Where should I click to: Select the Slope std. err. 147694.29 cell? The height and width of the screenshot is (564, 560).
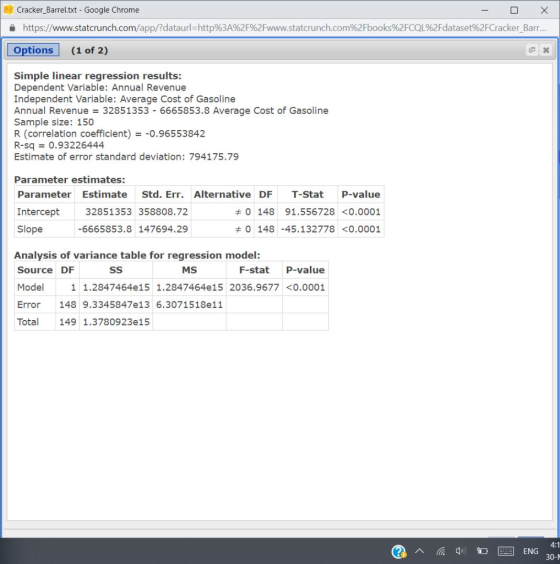tap(163, 229)
